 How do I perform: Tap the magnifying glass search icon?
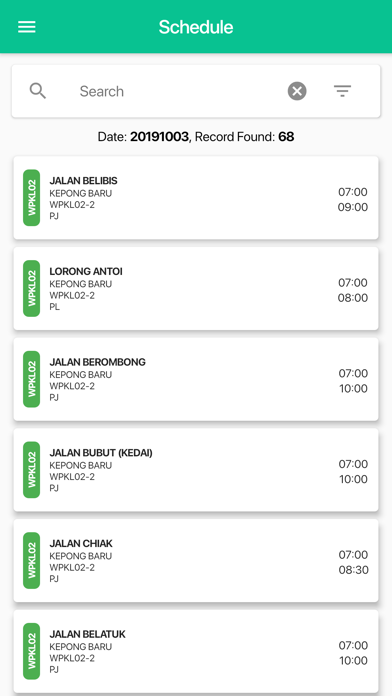tap(38, 91)
